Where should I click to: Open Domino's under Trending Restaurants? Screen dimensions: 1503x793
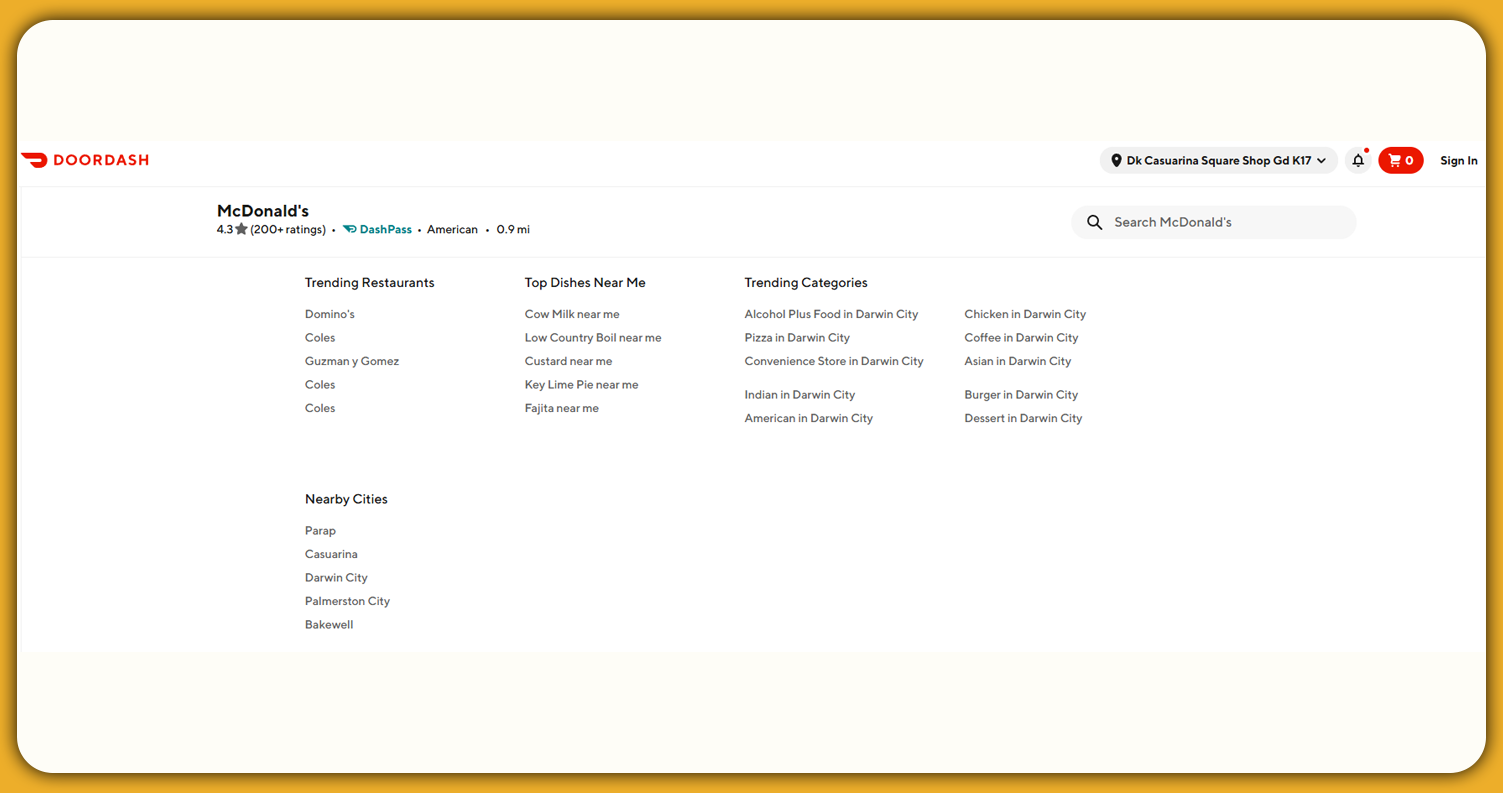(329, 313)
